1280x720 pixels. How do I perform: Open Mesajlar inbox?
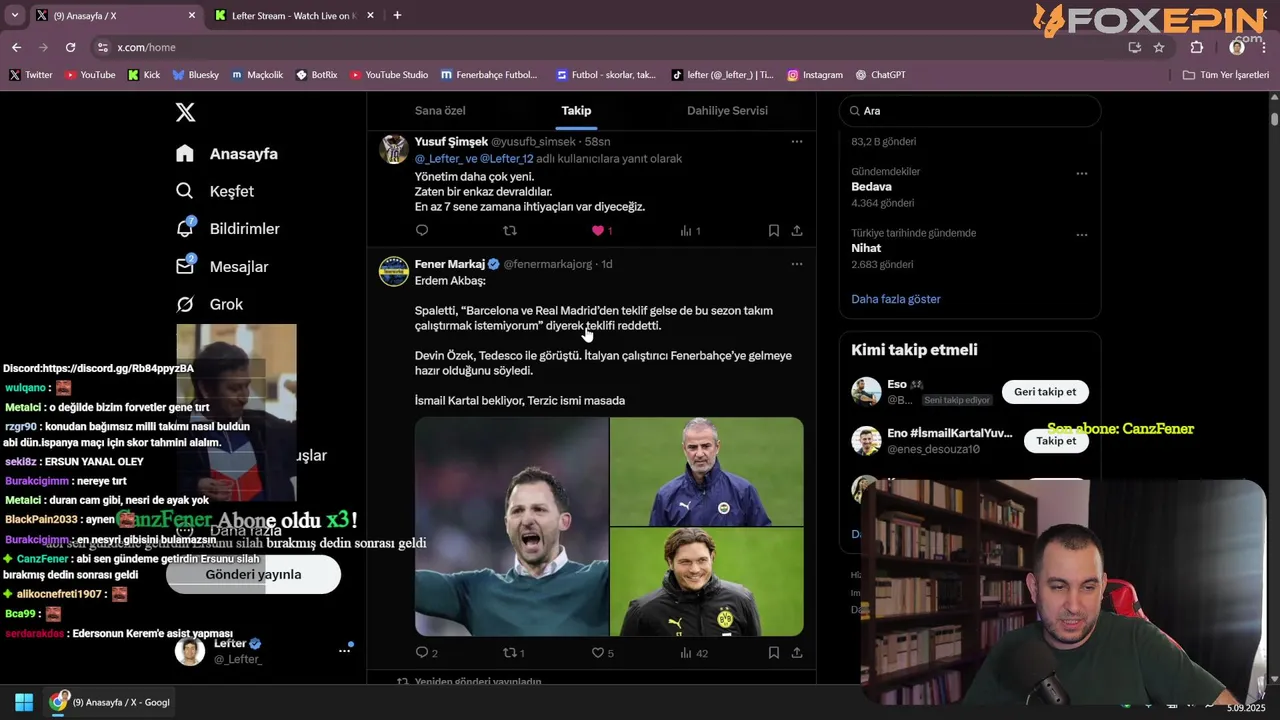click(222, 267)
